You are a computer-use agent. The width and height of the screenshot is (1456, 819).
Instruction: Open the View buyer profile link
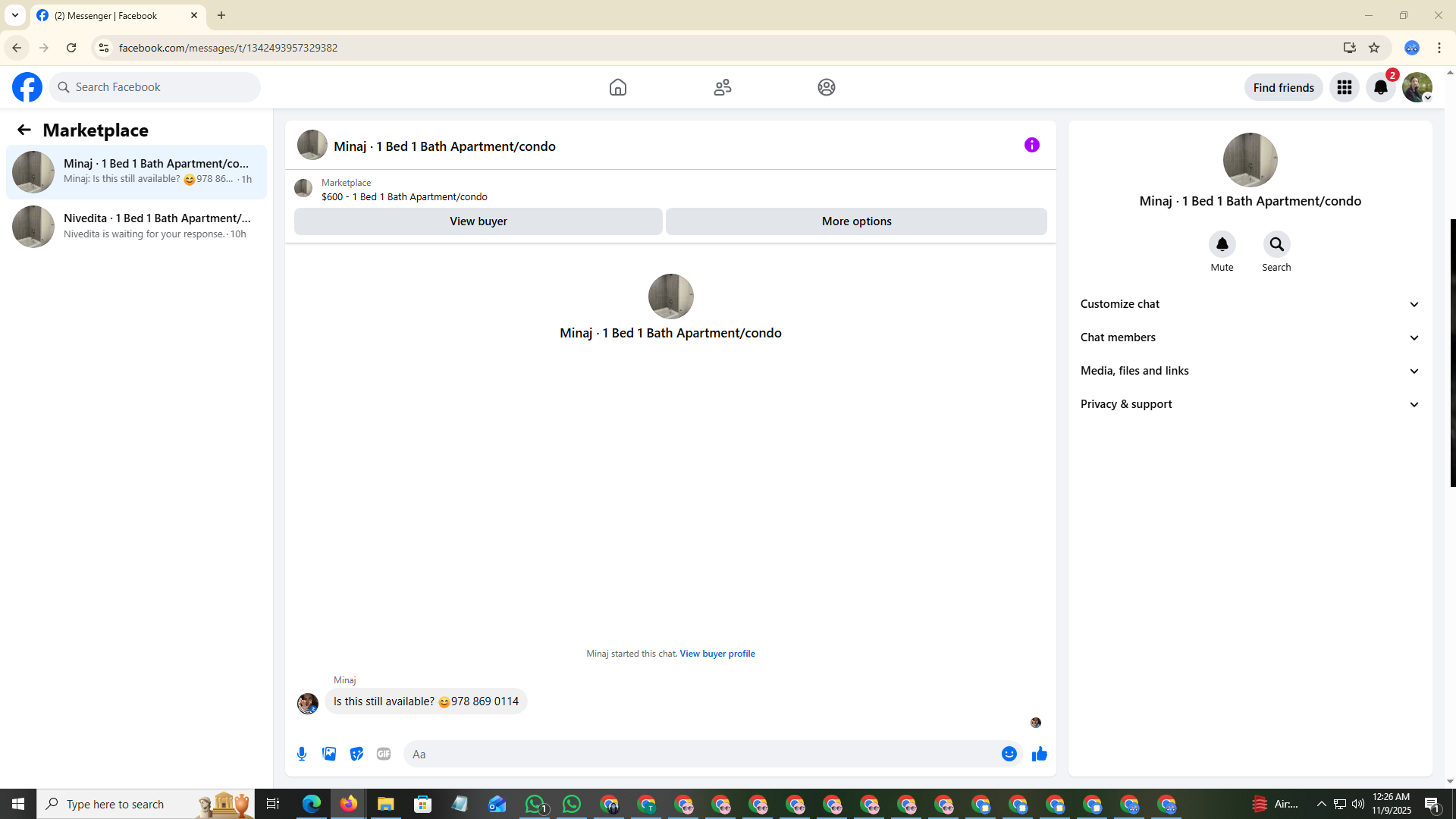point(717,654)
